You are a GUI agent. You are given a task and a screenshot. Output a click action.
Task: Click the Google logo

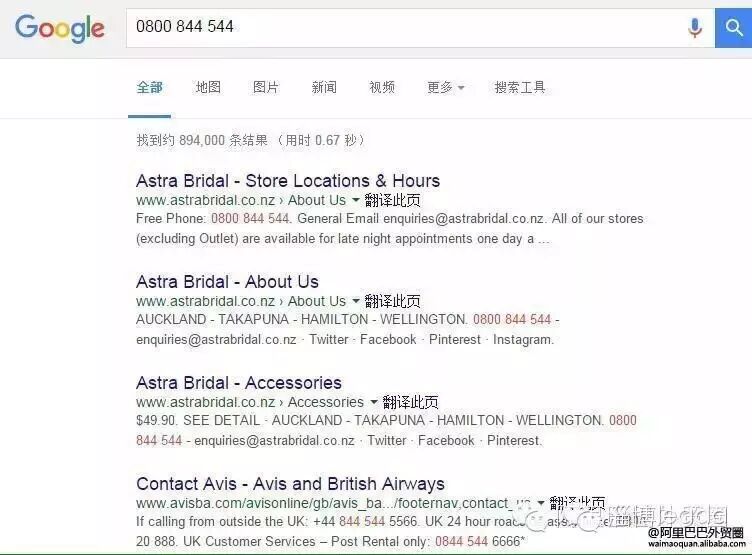(x=59, y=29)
